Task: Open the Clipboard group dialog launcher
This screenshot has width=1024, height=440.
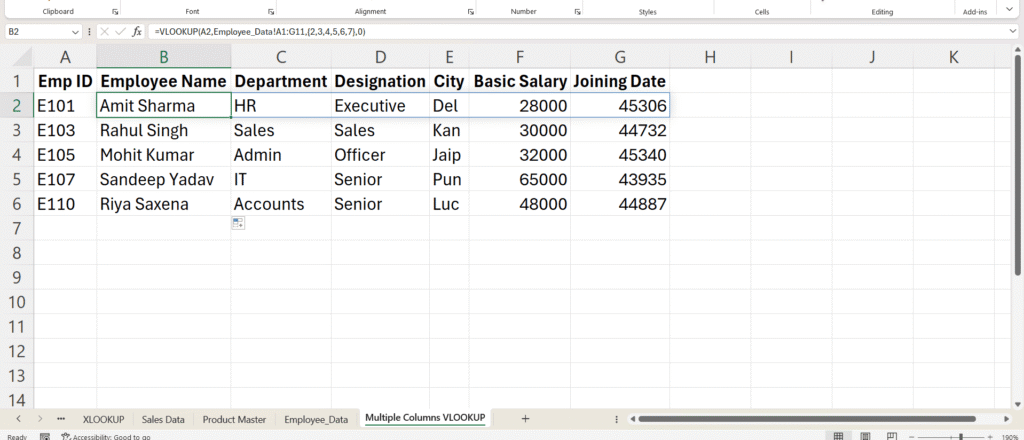Action: click(x=114, y=12)
